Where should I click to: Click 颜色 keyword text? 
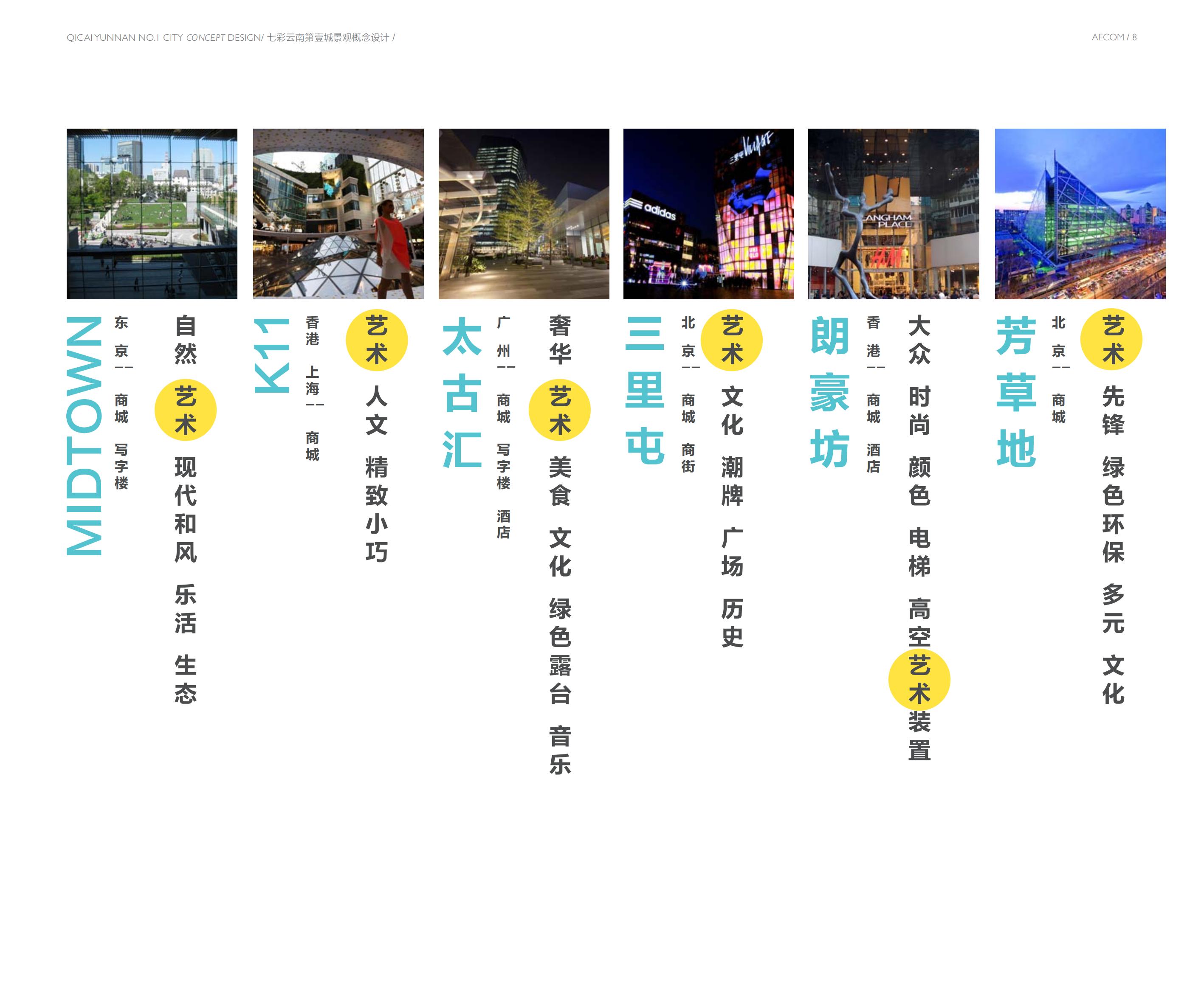919,481
